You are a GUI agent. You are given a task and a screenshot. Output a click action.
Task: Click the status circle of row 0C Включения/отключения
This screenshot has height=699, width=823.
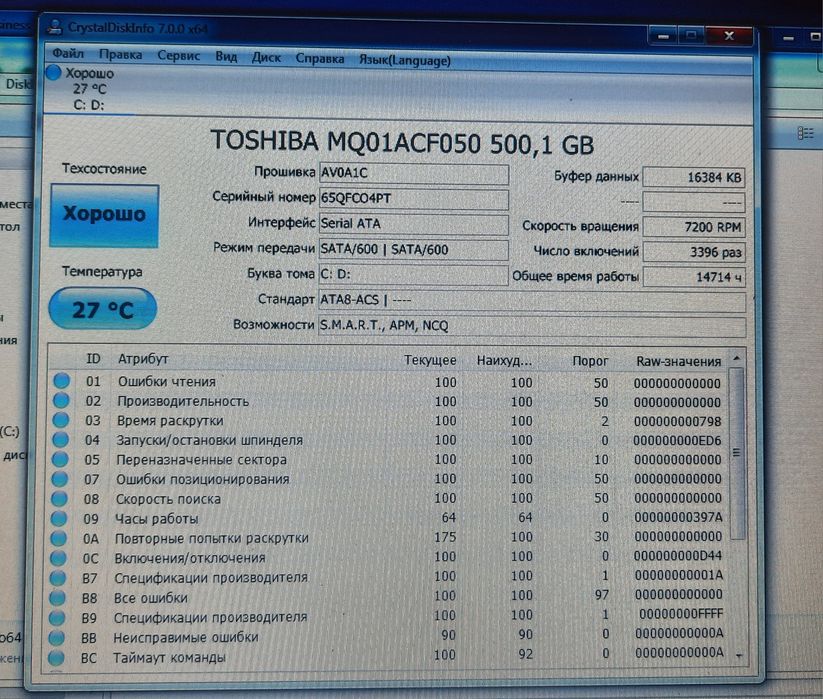(x=58, y=558)
